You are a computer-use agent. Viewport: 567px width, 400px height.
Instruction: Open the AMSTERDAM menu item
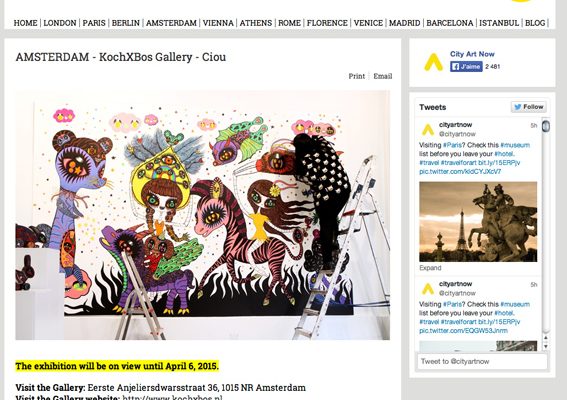click(x=171, y=23)
